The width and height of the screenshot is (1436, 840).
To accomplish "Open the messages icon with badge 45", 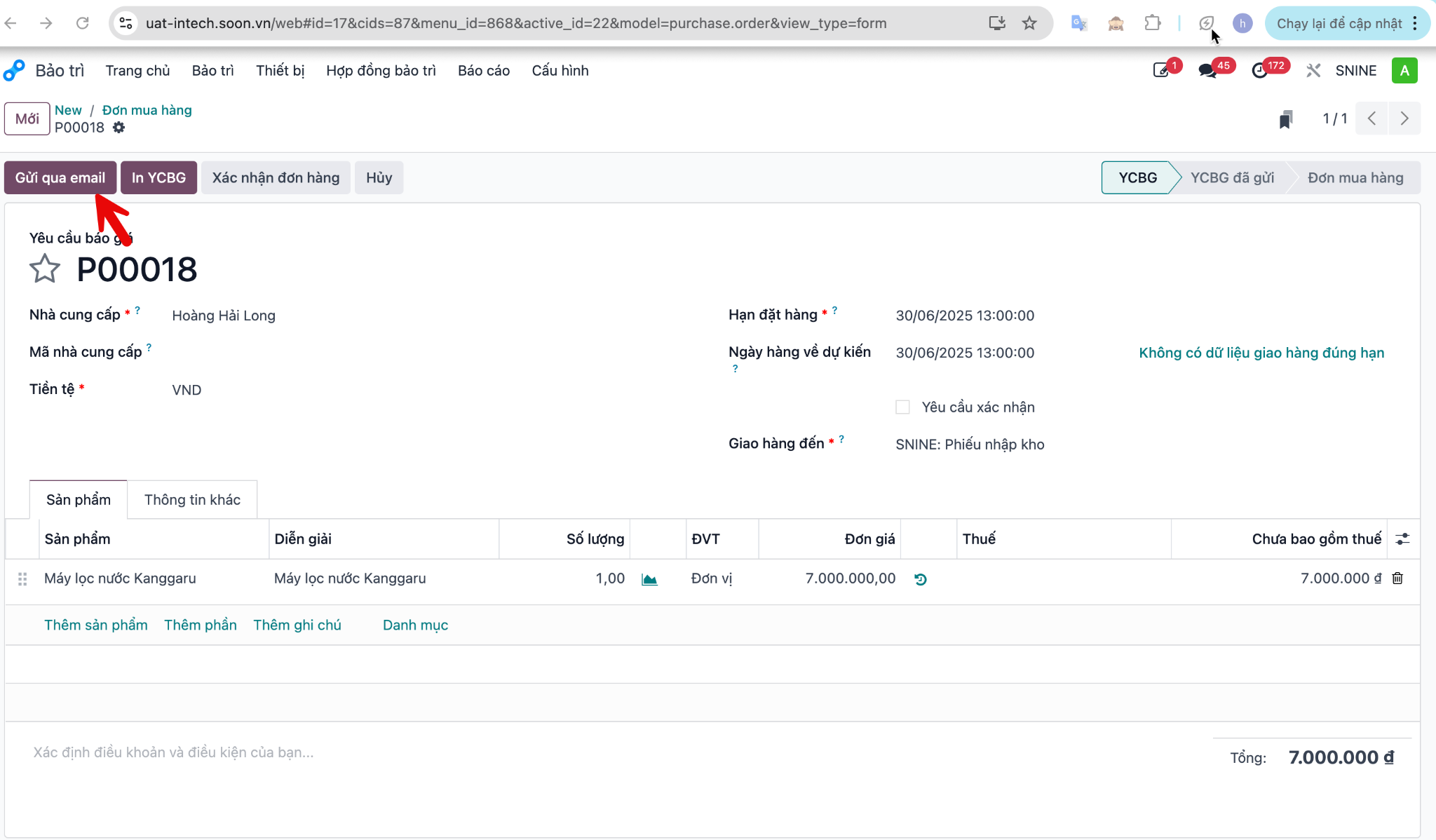I will tap(1207, 70).
